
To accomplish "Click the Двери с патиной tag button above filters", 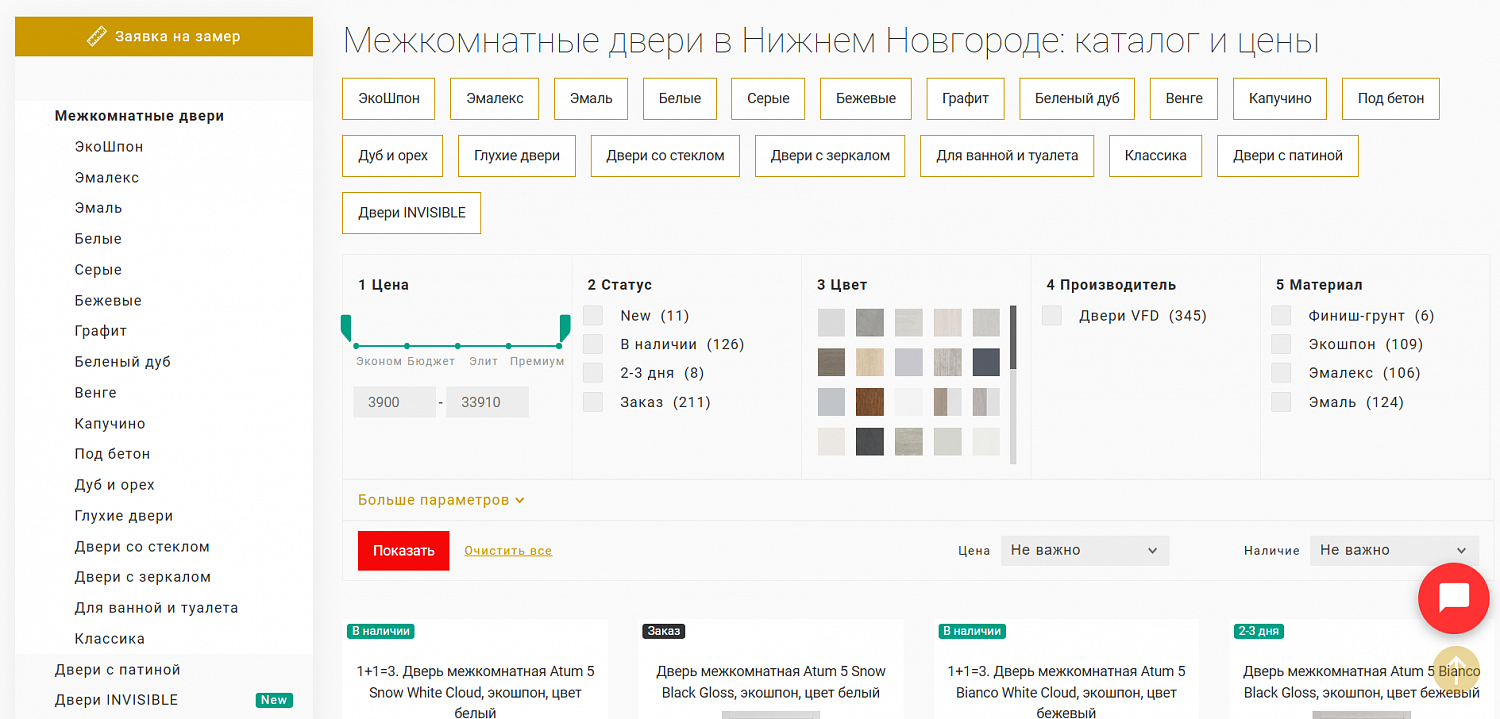I will (1288, 156).
